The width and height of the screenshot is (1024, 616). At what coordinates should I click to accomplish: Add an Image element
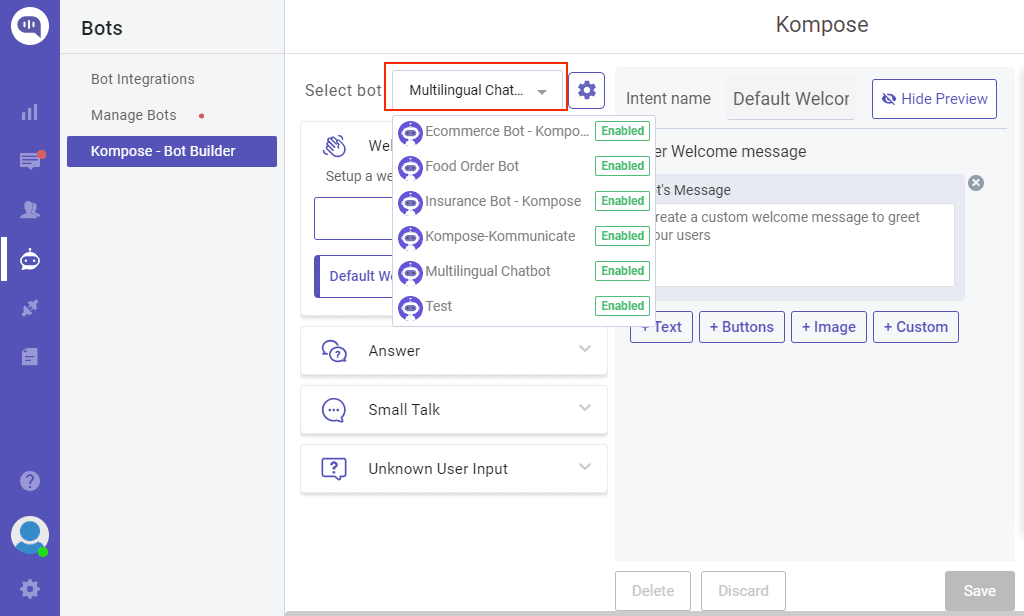click(829, 327)
